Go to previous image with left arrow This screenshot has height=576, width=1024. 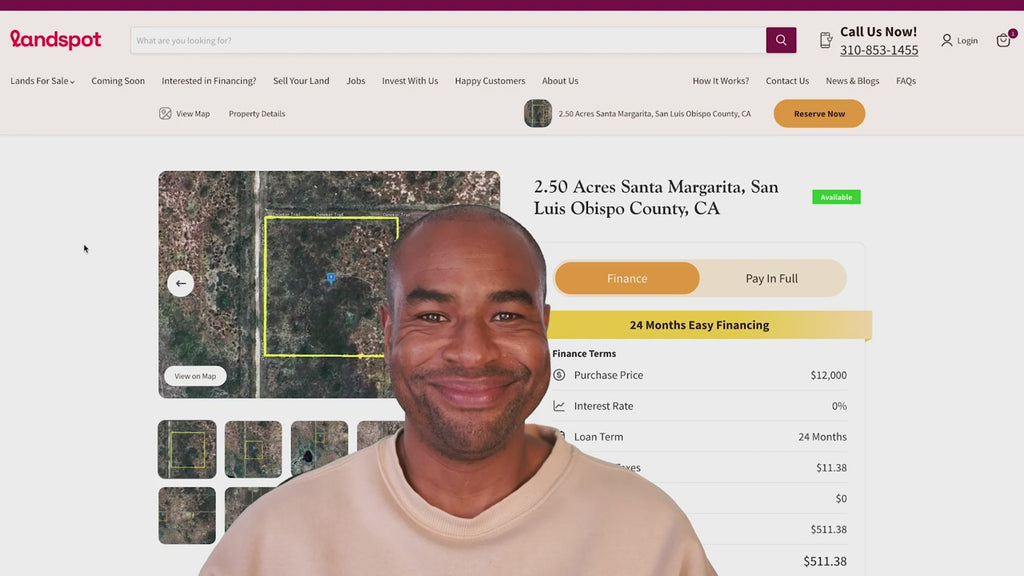coord(180,283)
